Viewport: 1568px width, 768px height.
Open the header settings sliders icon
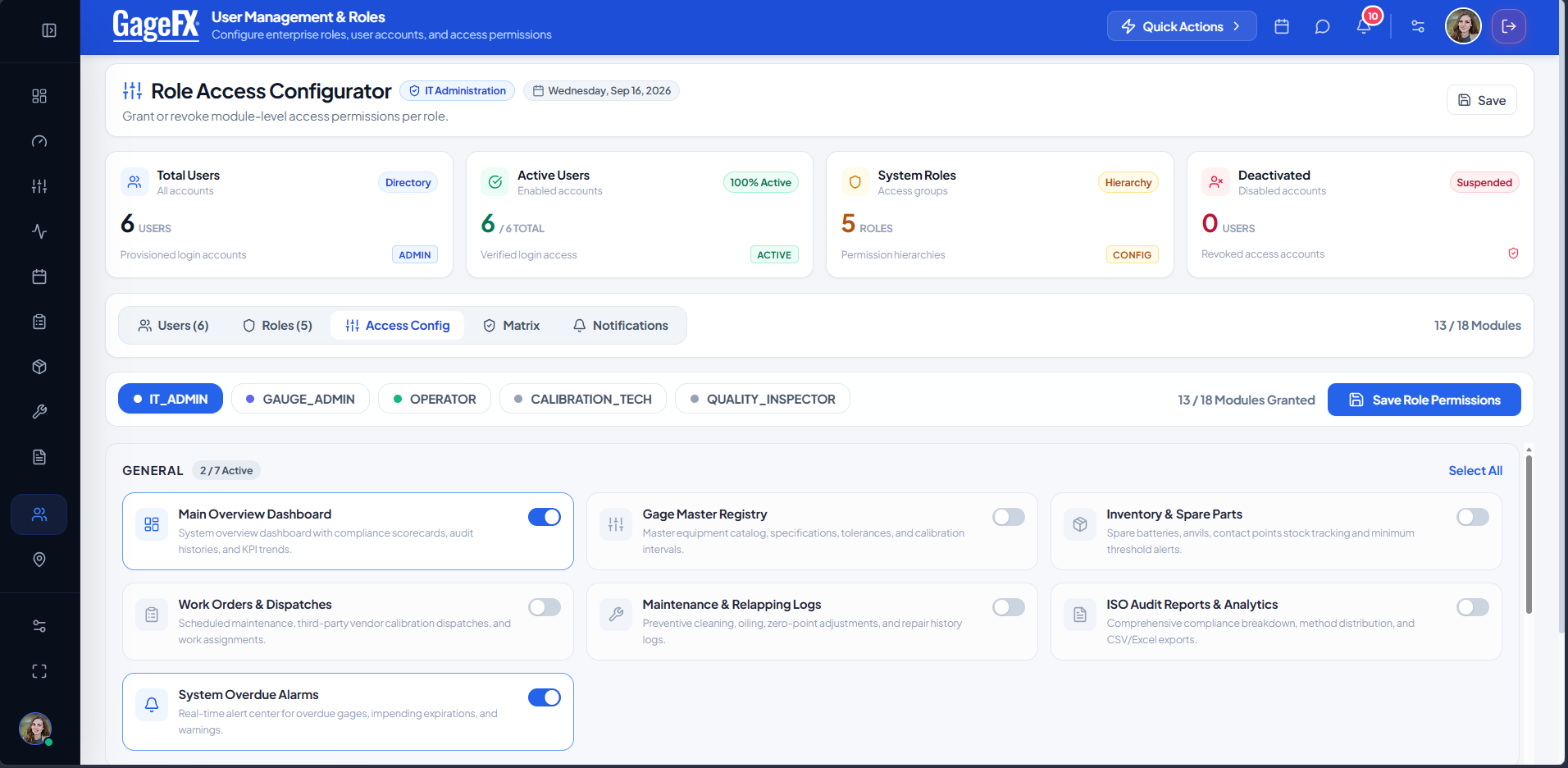(x=1418, y=26)
